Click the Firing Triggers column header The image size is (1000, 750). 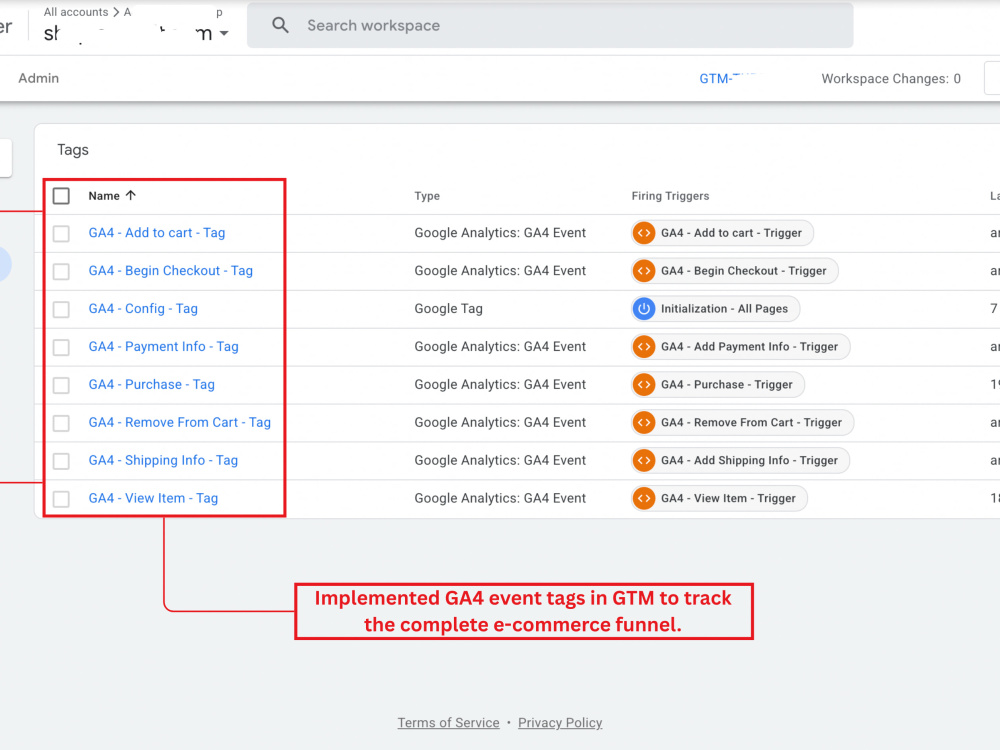pyautogui.click(x=670, y=196)
